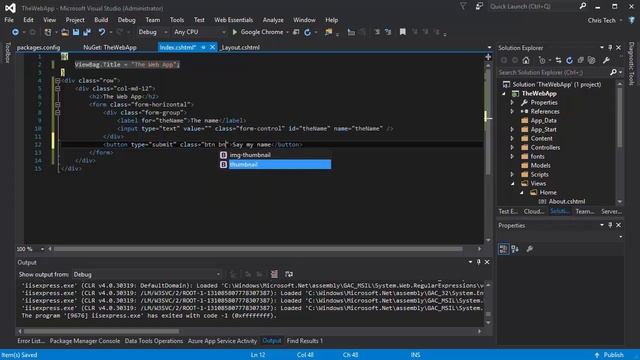Click the bookmark icon in the toolbar
The image size is (640, 360).
pos(403,32)
